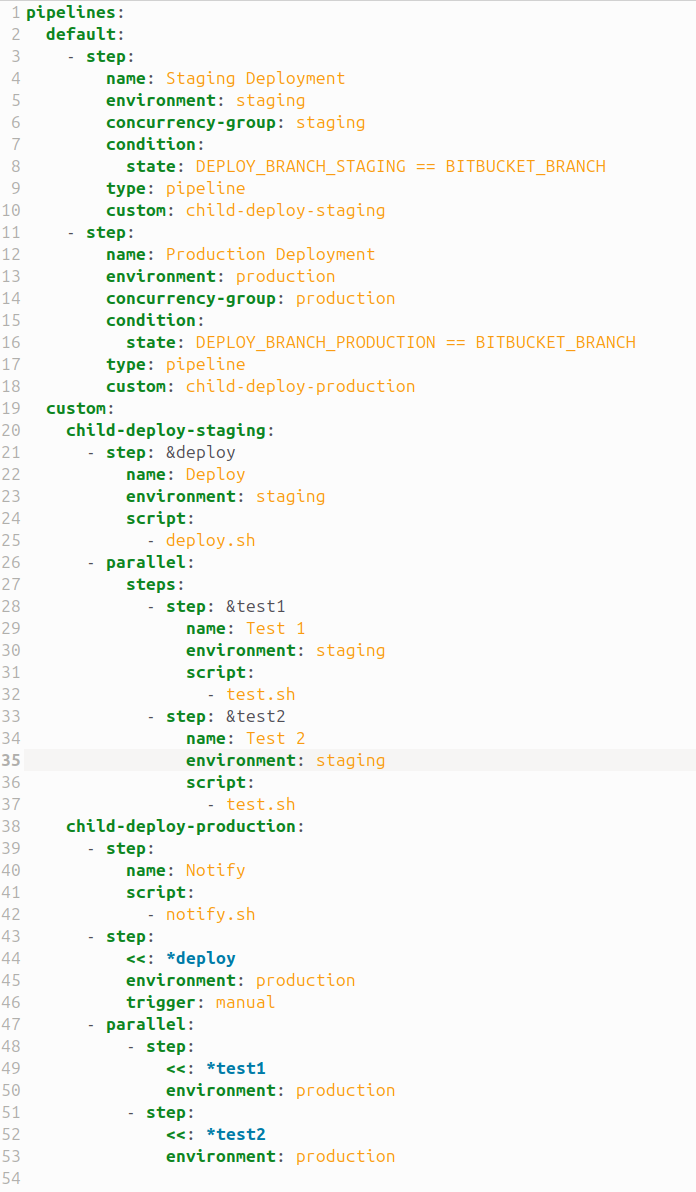Click the 'pipeline' type value on line 9

(x=206, y=189)
